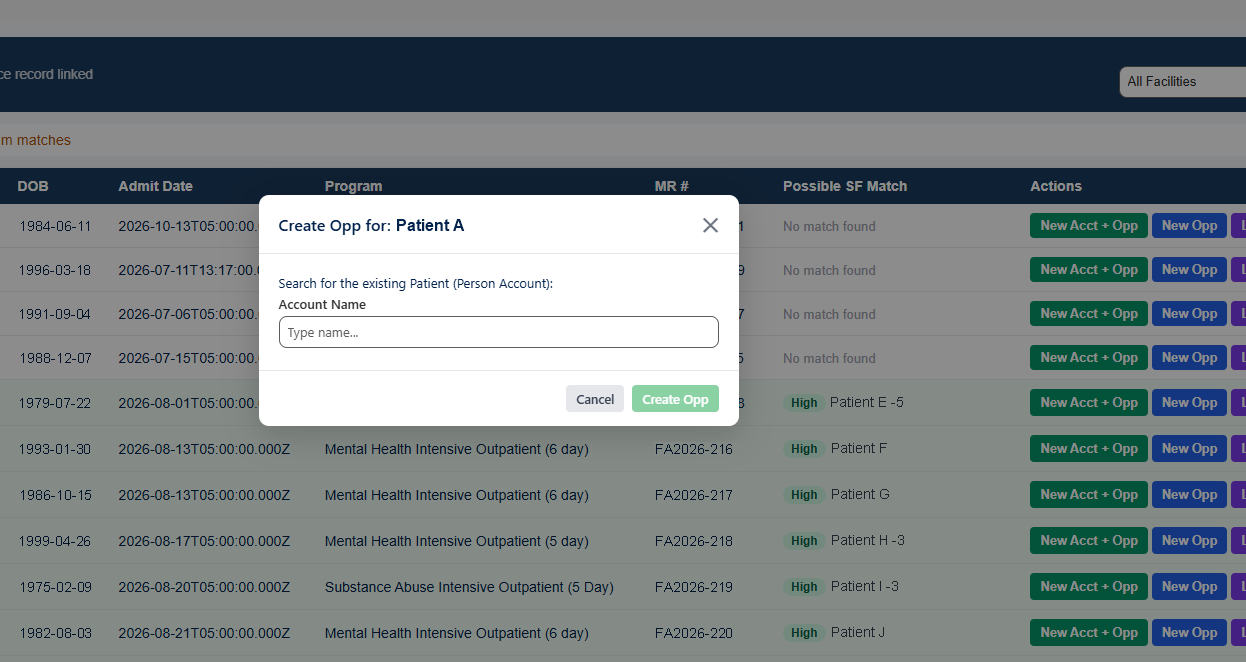Click New Opp for Patient E -5 row
1246x662 pixels.
pyautogui.click(x=1189, y=403)
